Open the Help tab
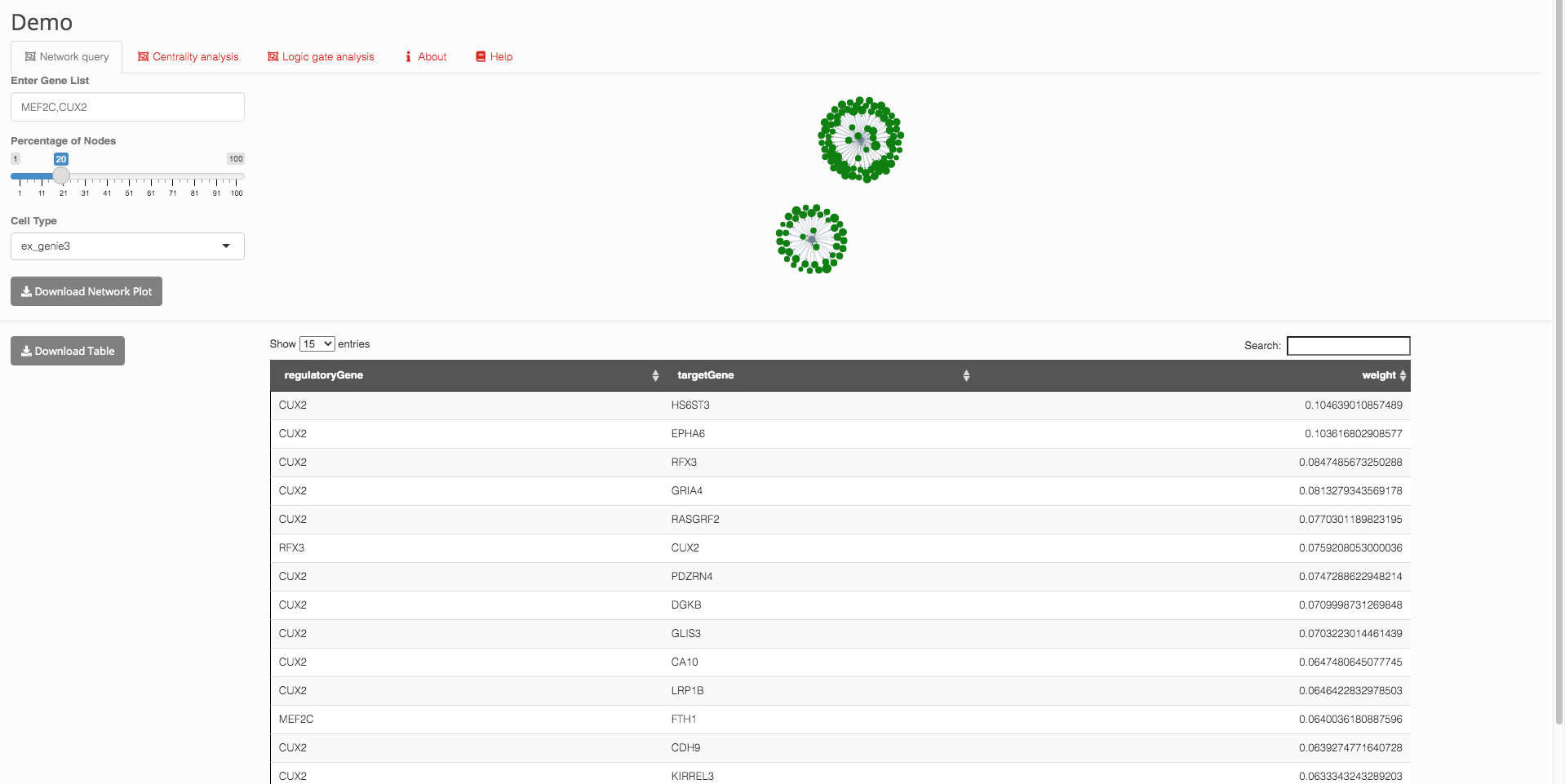Screen dimensions: 1565x784 click(494, 57)
